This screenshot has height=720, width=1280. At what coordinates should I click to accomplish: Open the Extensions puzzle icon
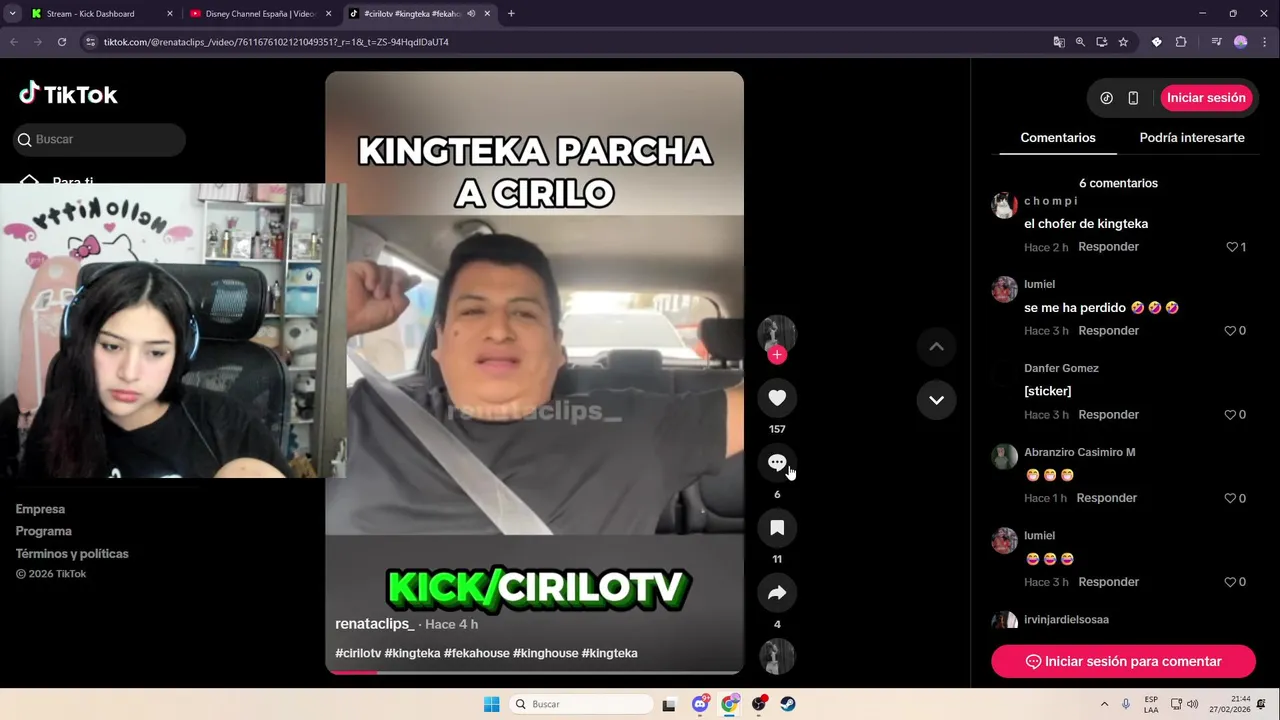click(x=1181, y=42)
